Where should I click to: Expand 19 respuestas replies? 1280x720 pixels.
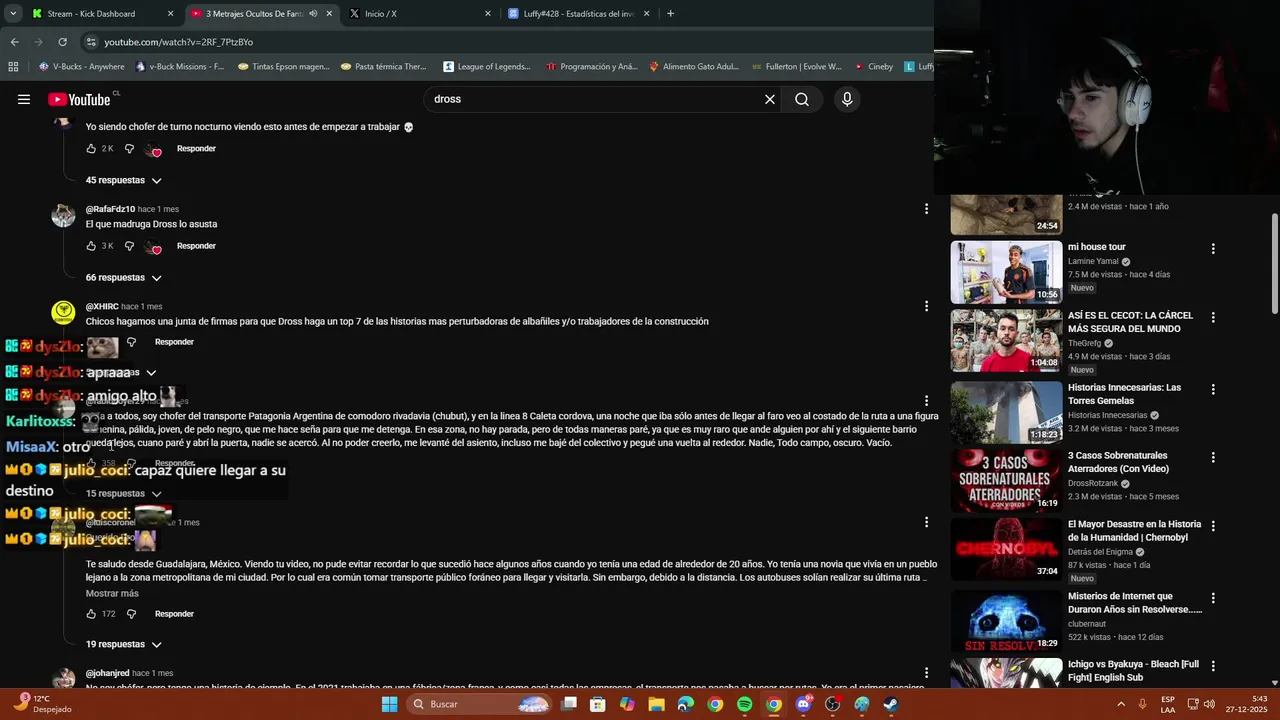[x=123, y=645]
